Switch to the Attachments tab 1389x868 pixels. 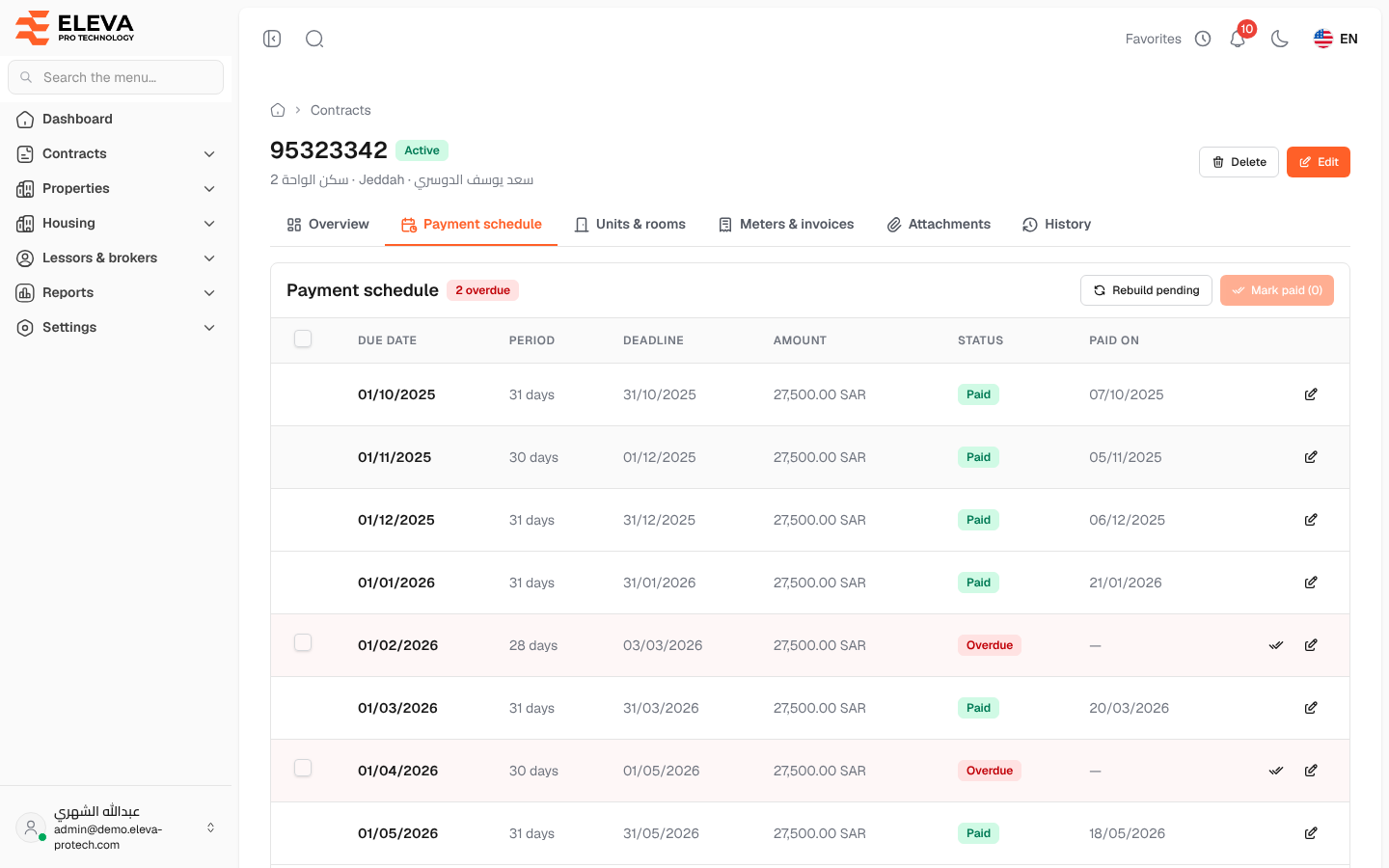coord(939,224)
